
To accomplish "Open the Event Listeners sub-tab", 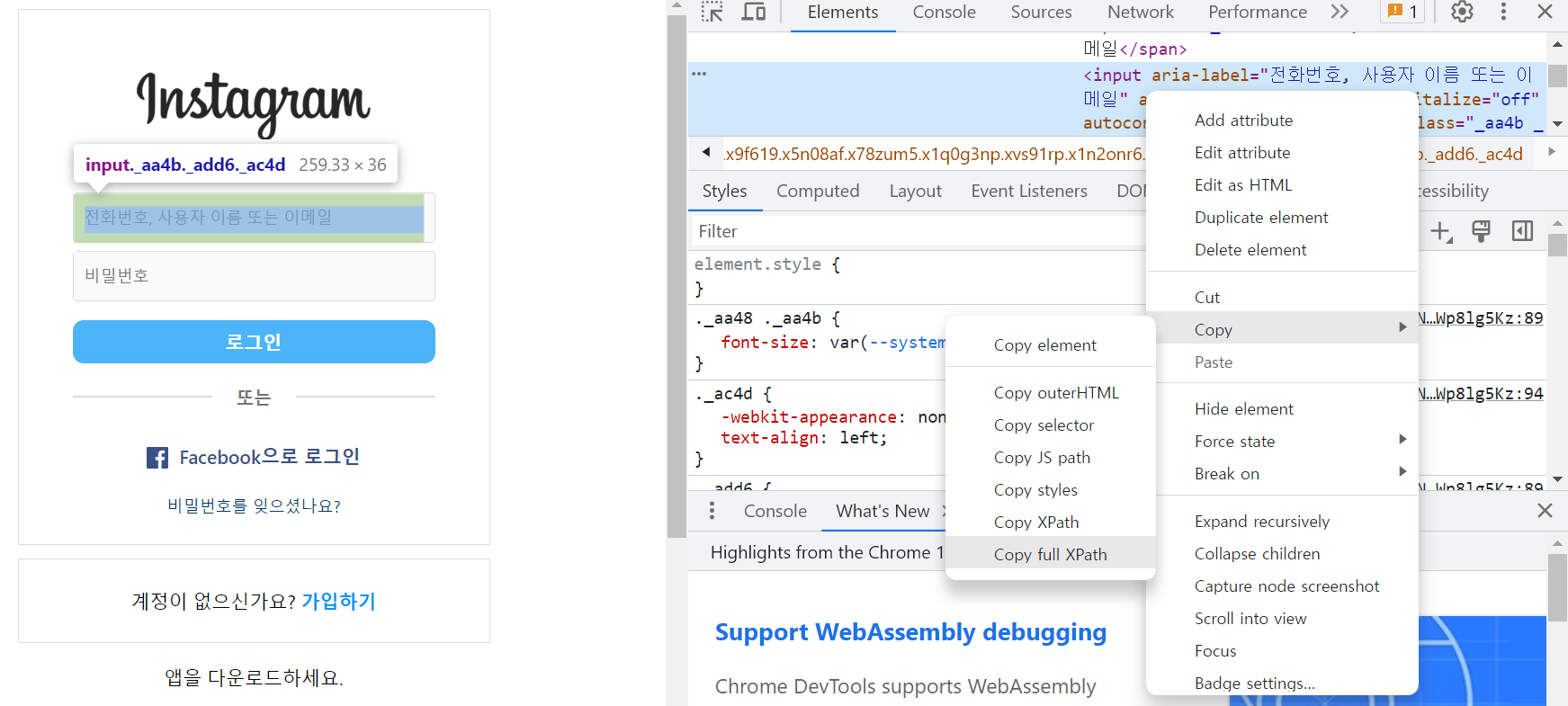I will [1029, 191].
